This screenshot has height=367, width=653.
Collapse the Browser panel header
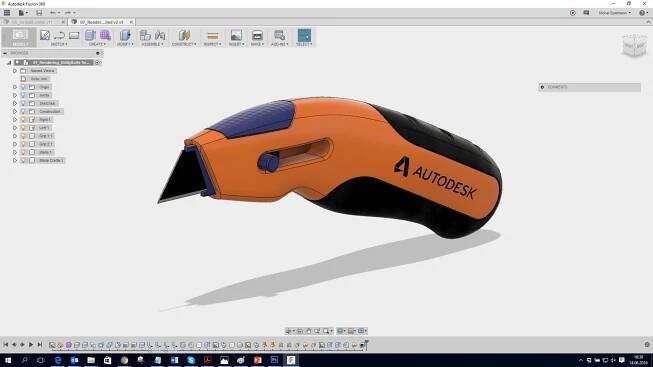tap(5, 53)
